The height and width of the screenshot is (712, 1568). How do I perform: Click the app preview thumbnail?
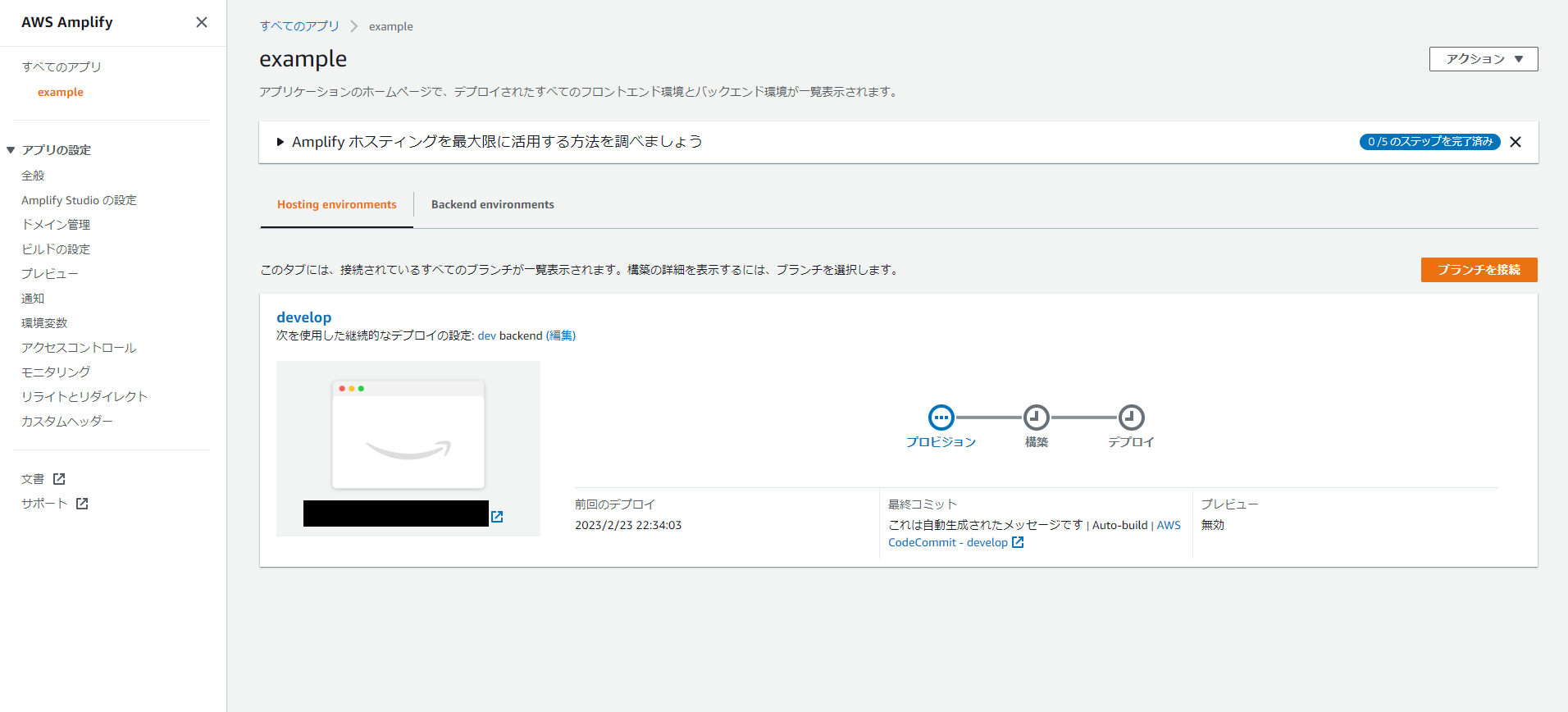pos(408,435)
